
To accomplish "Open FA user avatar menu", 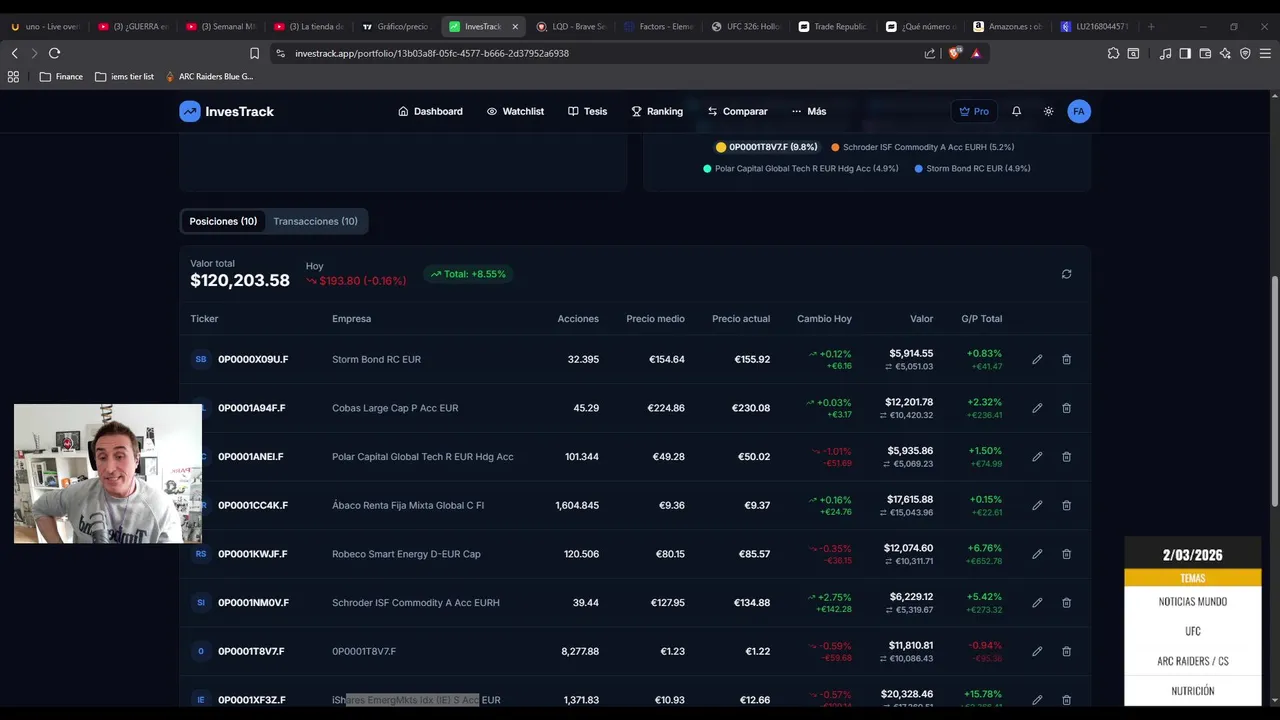I will [x=1078, y=111].
